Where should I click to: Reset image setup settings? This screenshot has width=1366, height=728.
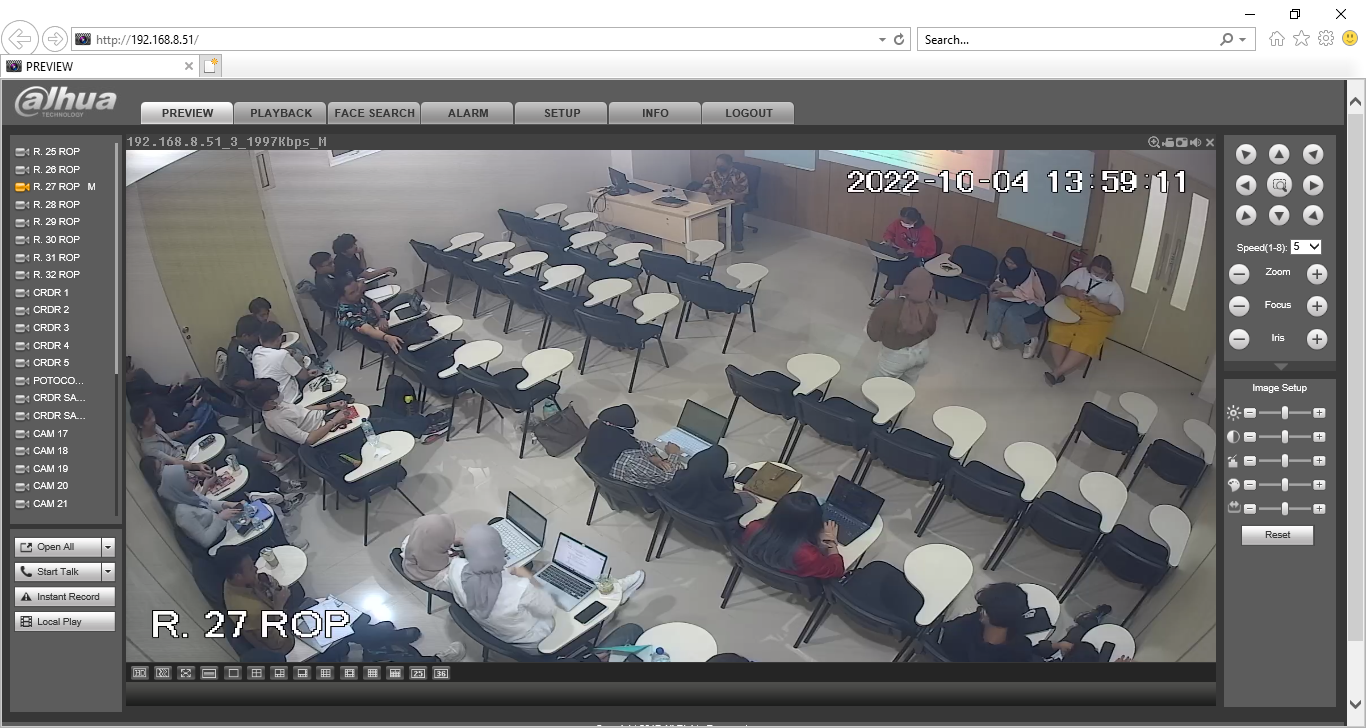[x=1277, y=535]
